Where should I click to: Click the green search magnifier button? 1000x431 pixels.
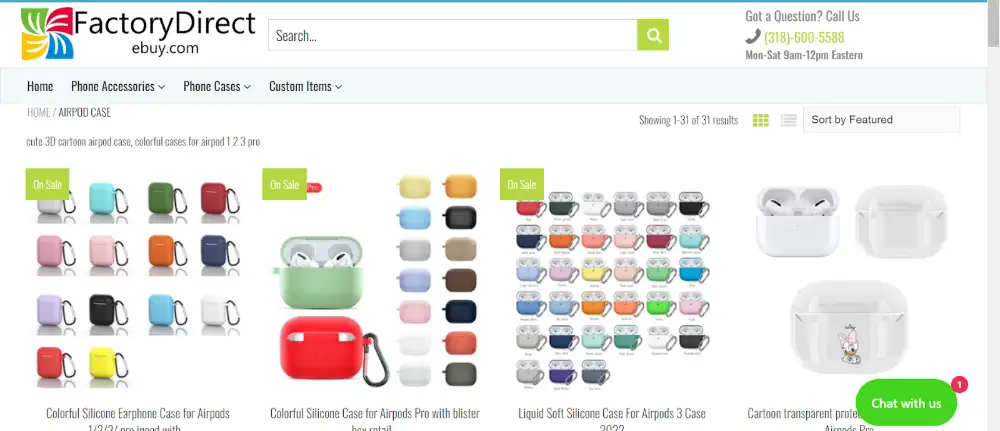pyautogui.click(x=652, y=35)
